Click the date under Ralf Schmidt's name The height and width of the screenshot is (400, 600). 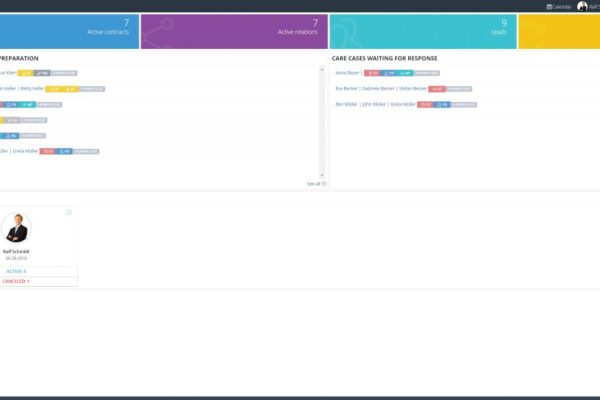(x=16, y=258)
